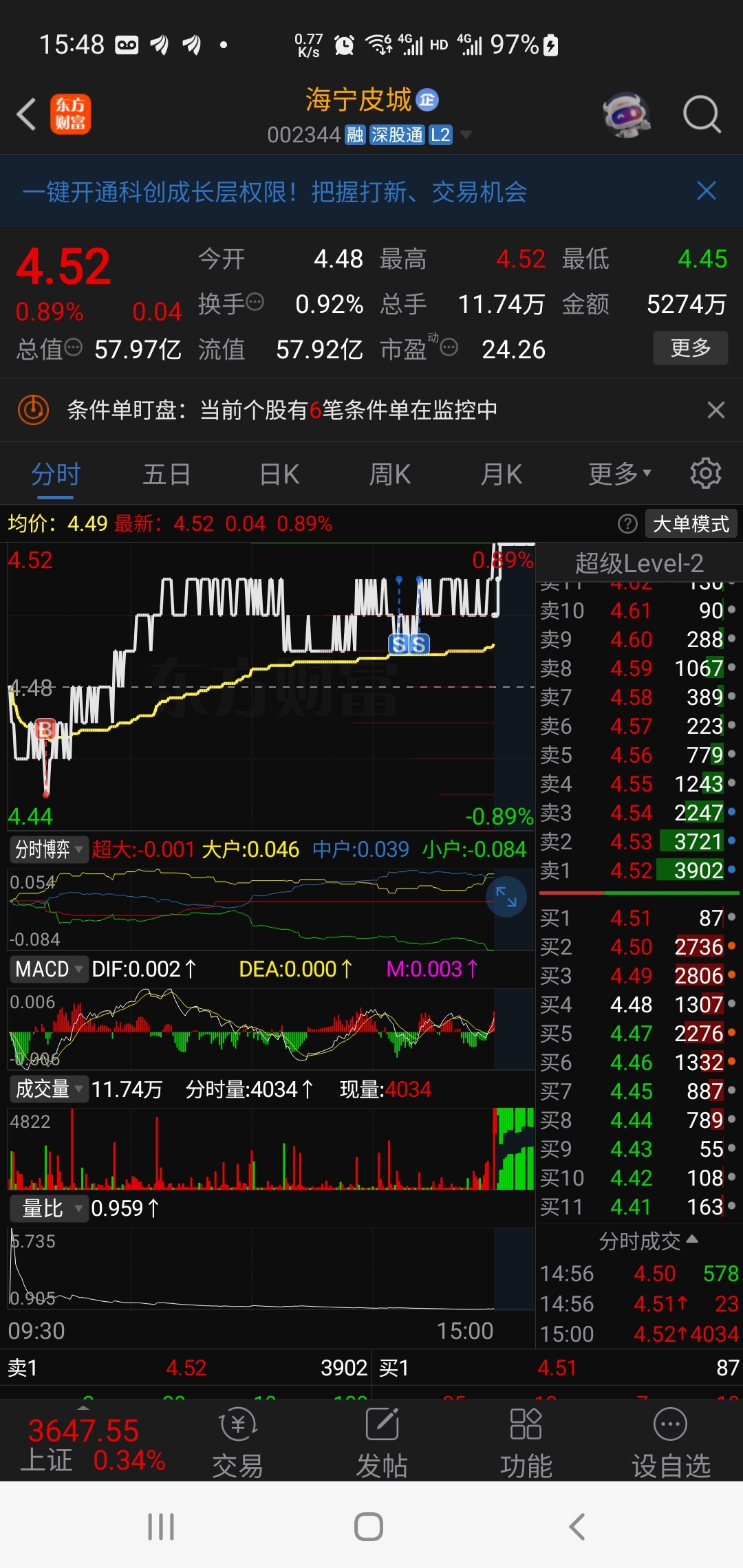743x1568 pixels.
Task: Tap the 4.52 latest price
Action: (63, 266)
